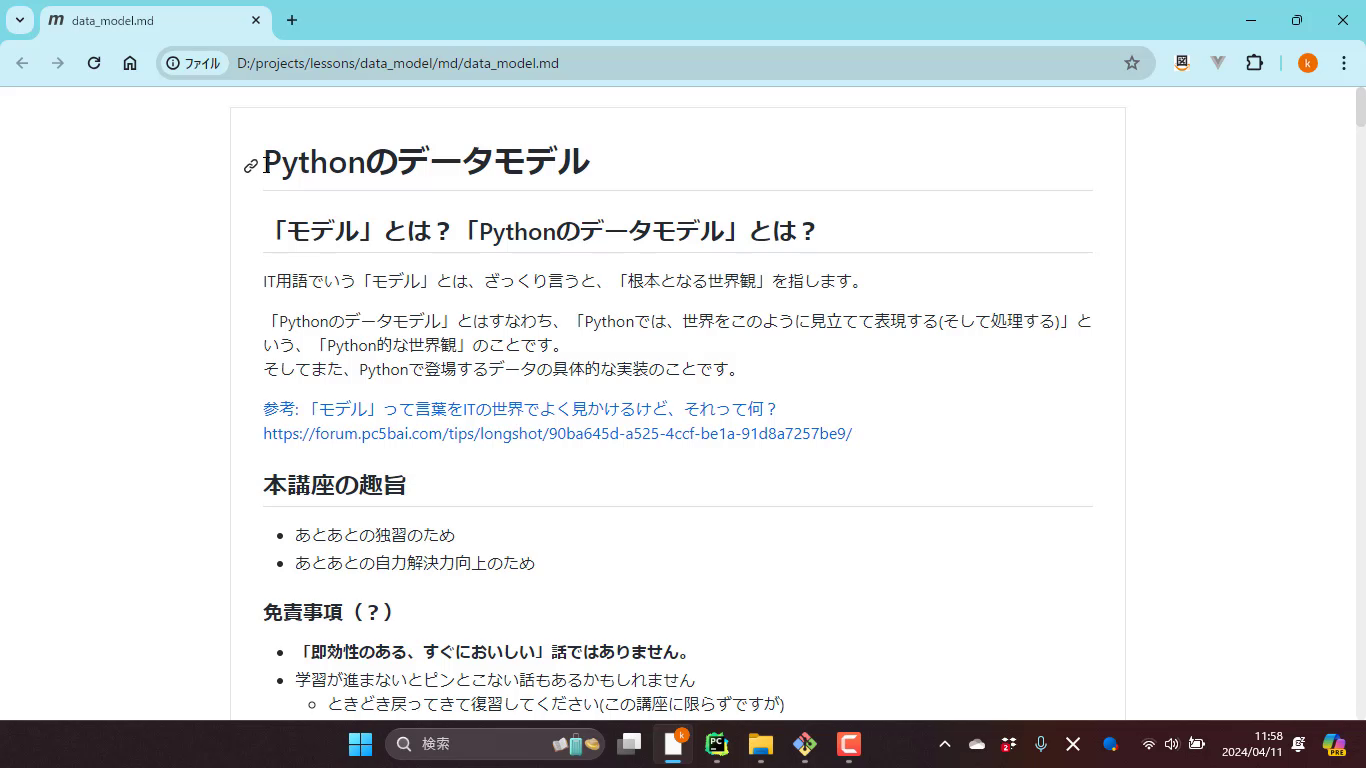
Task: Open the Chrome profile avatar k
Action: 1307,62
